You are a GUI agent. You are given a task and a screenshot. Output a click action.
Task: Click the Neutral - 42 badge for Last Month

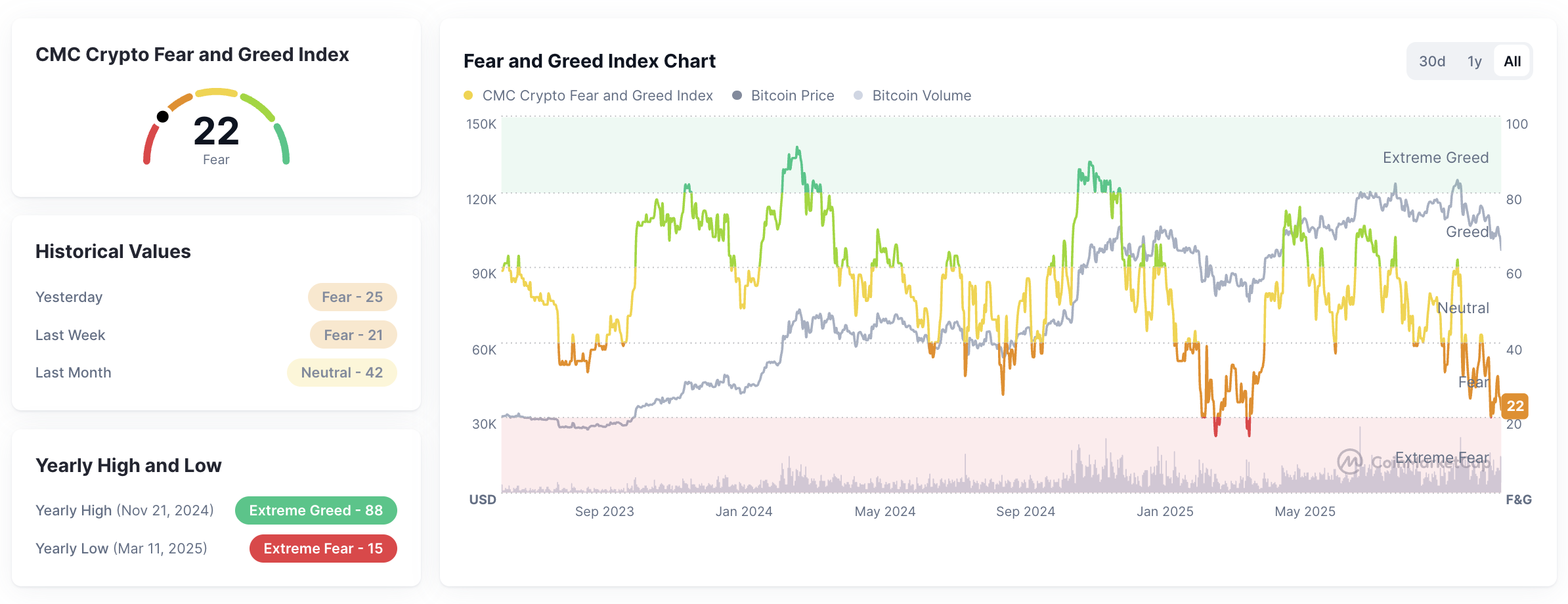342,372
